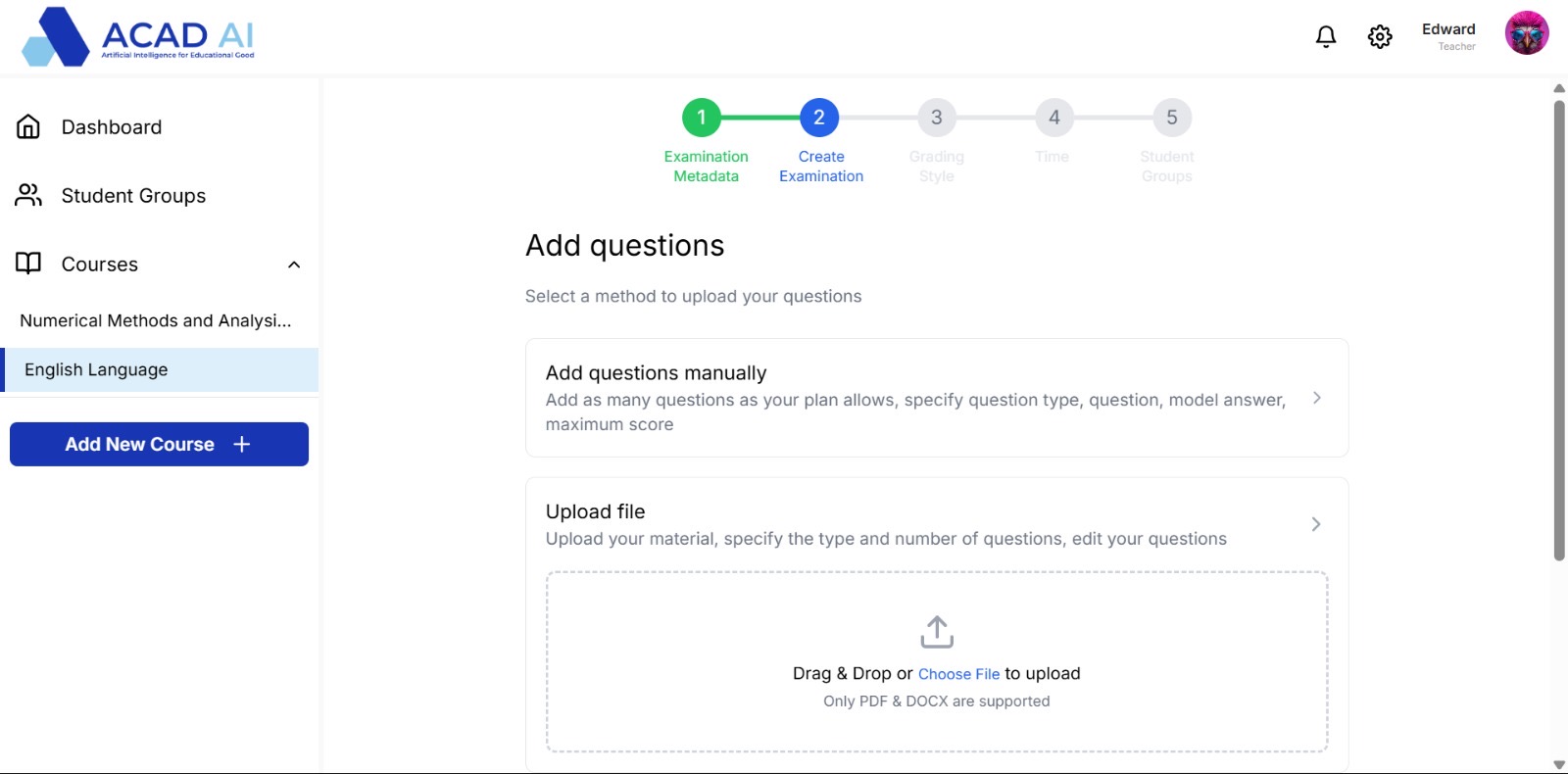Expand the Add questions manually chevron
1568x774 pixels.
coord(1316,398)
